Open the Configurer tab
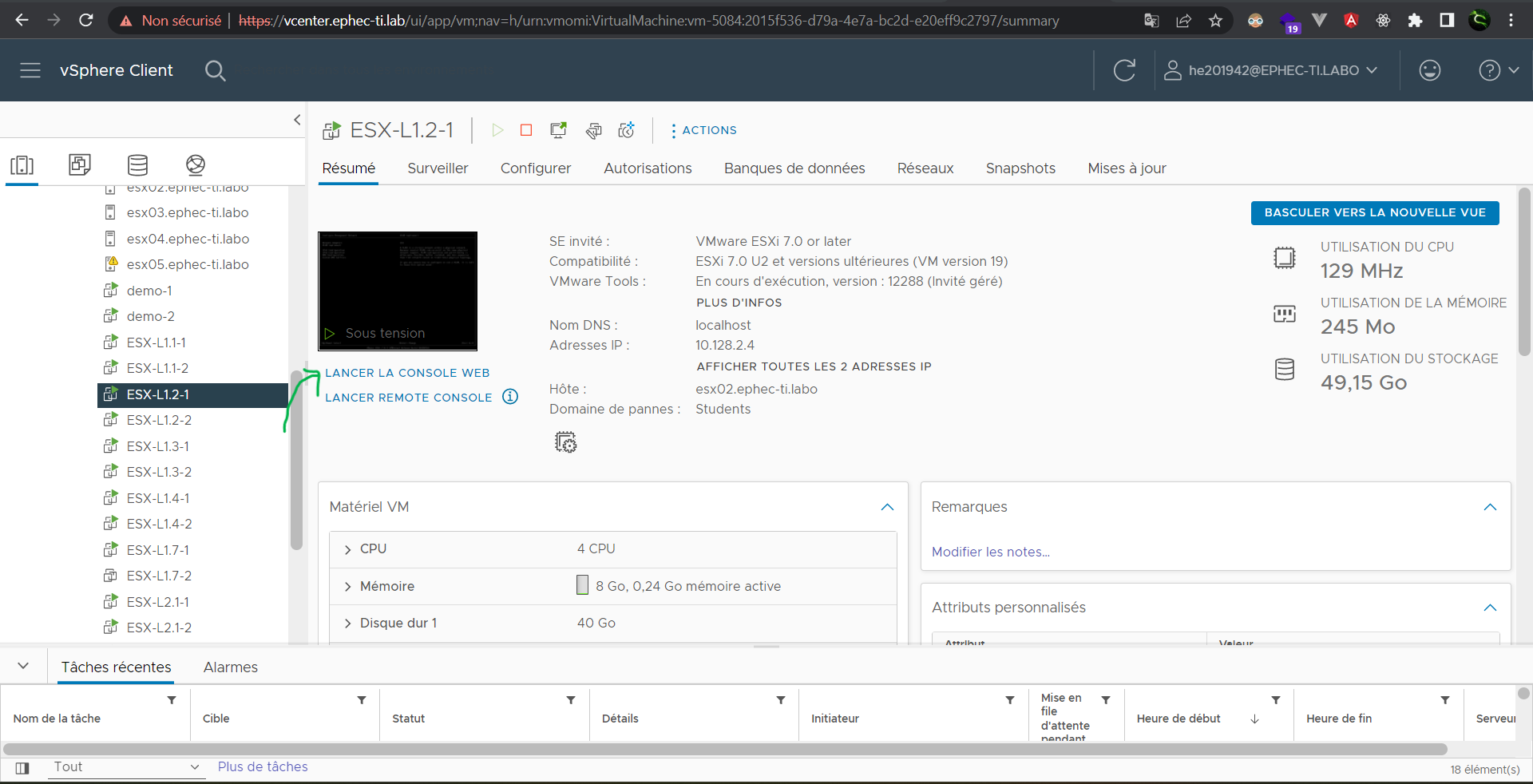Screen dimensions: 1533x784 (x=536, y=168)
